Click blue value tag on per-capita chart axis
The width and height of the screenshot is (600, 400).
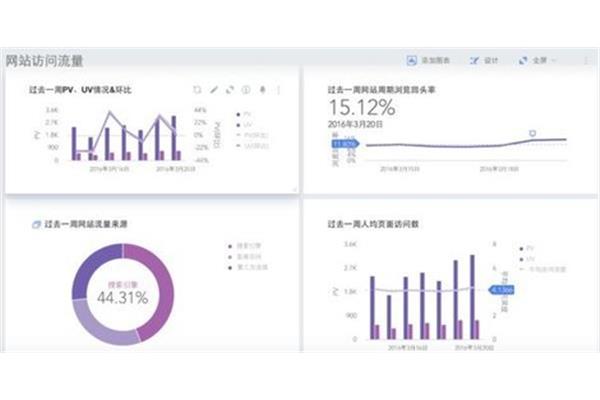(502, 290)
